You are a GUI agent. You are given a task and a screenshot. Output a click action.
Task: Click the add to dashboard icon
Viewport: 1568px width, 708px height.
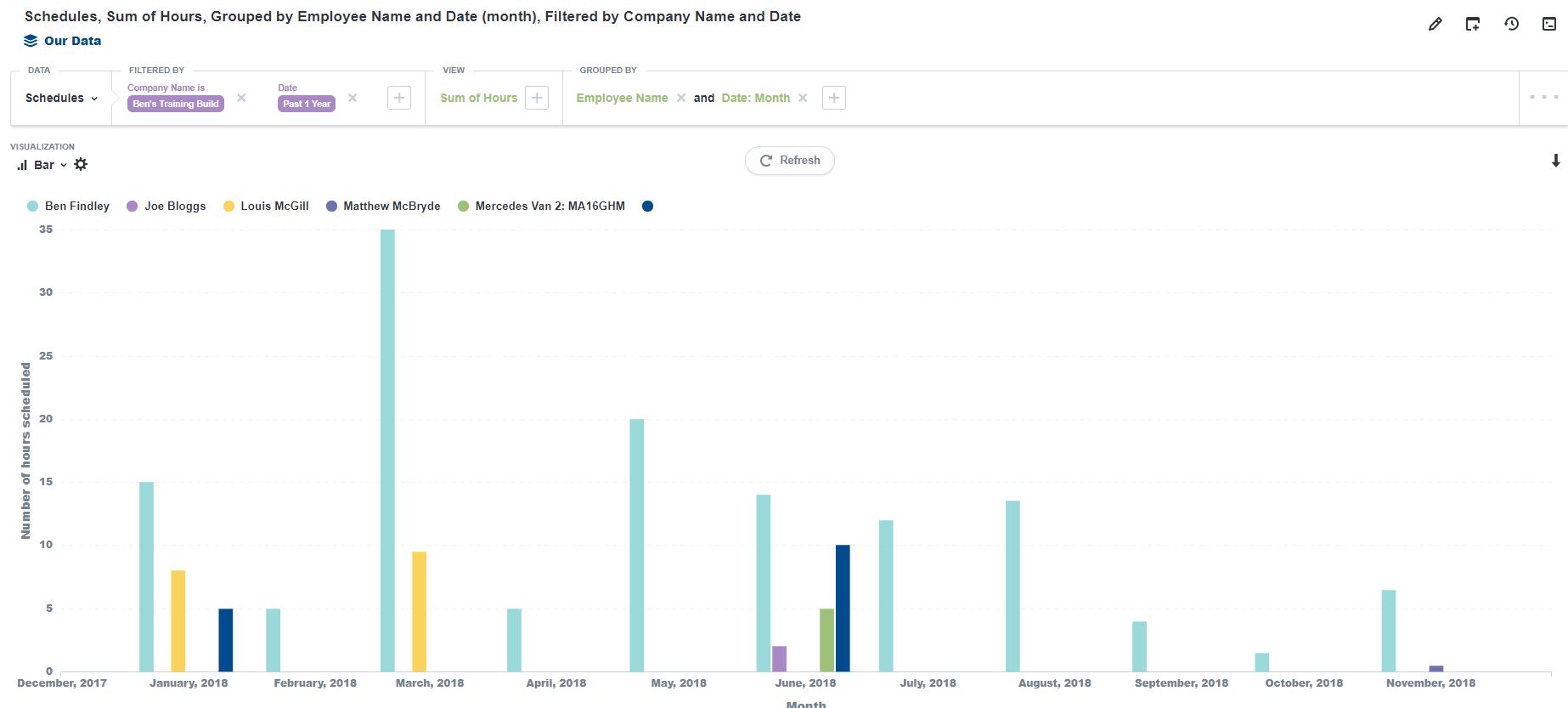[x=1473, y=24]
